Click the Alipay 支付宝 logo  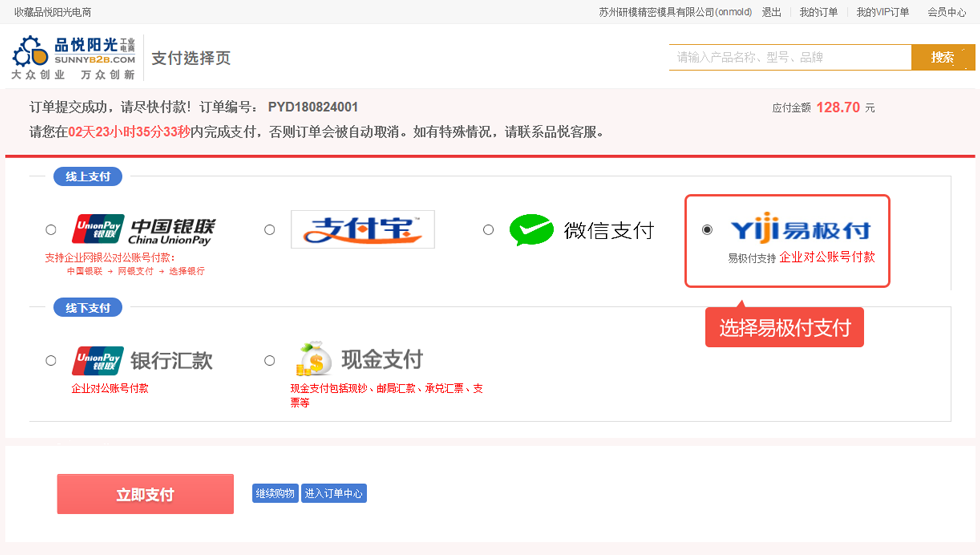click(362, 229)
